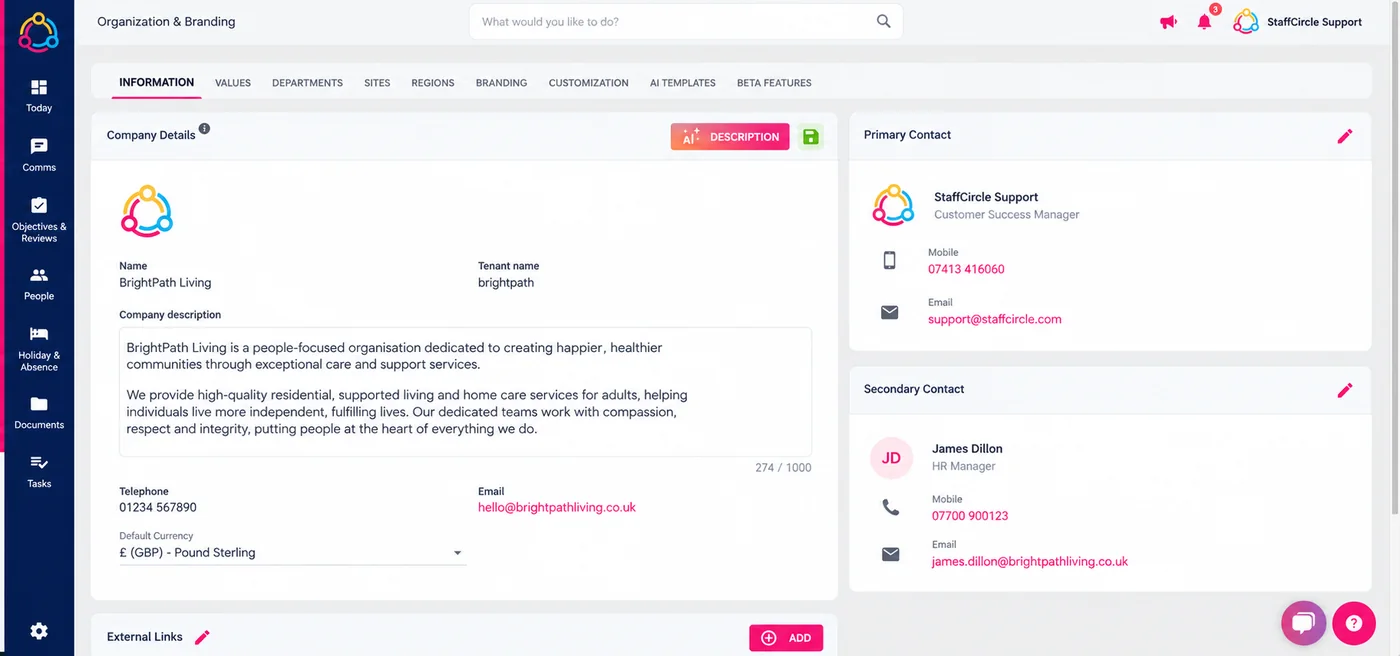Image resolution: width=1400 pixels, height=656 pixels.
Task: Click the telephone value 01234 567890
Action: (x=158, y=507)
